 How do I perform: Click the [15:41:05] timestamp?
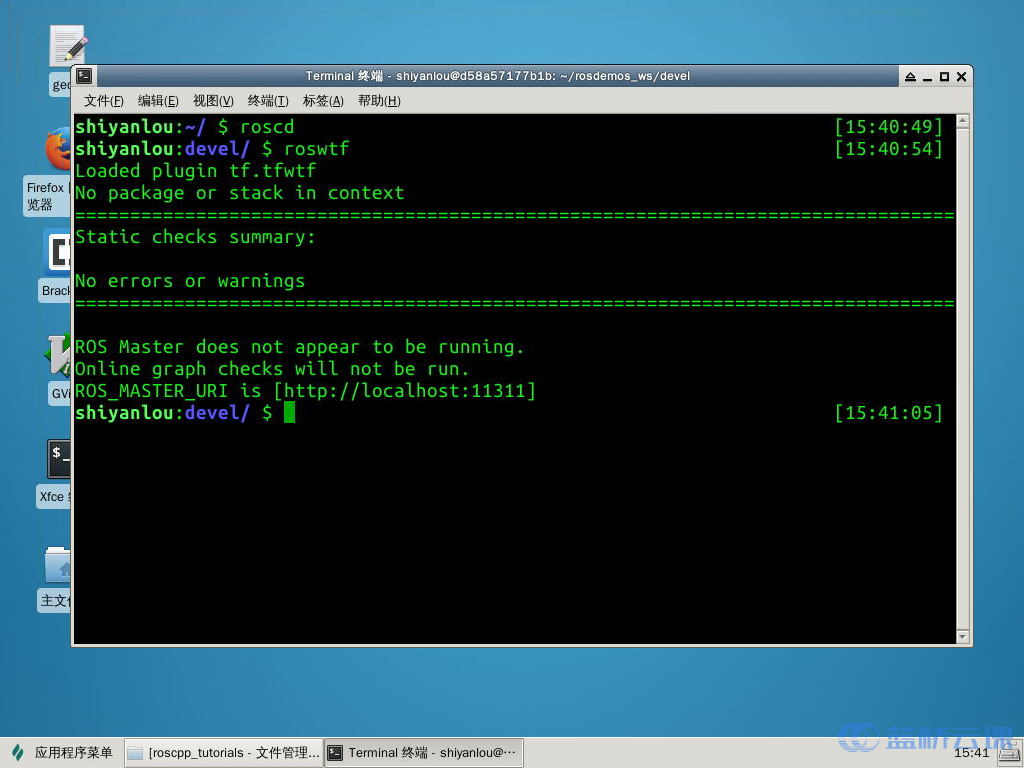pyautogui.click(x=889, y=413)
